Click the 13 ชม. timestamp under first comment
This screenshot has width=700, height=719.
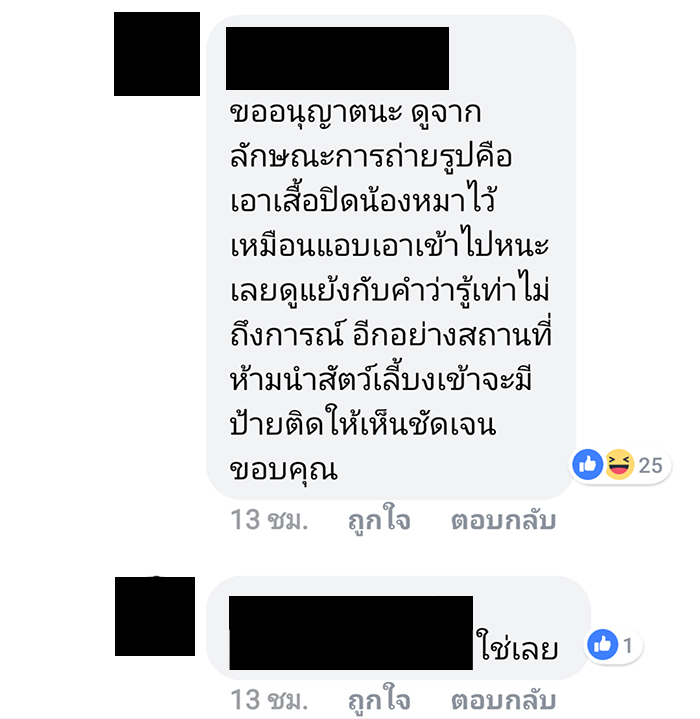[x=269, y=520]
